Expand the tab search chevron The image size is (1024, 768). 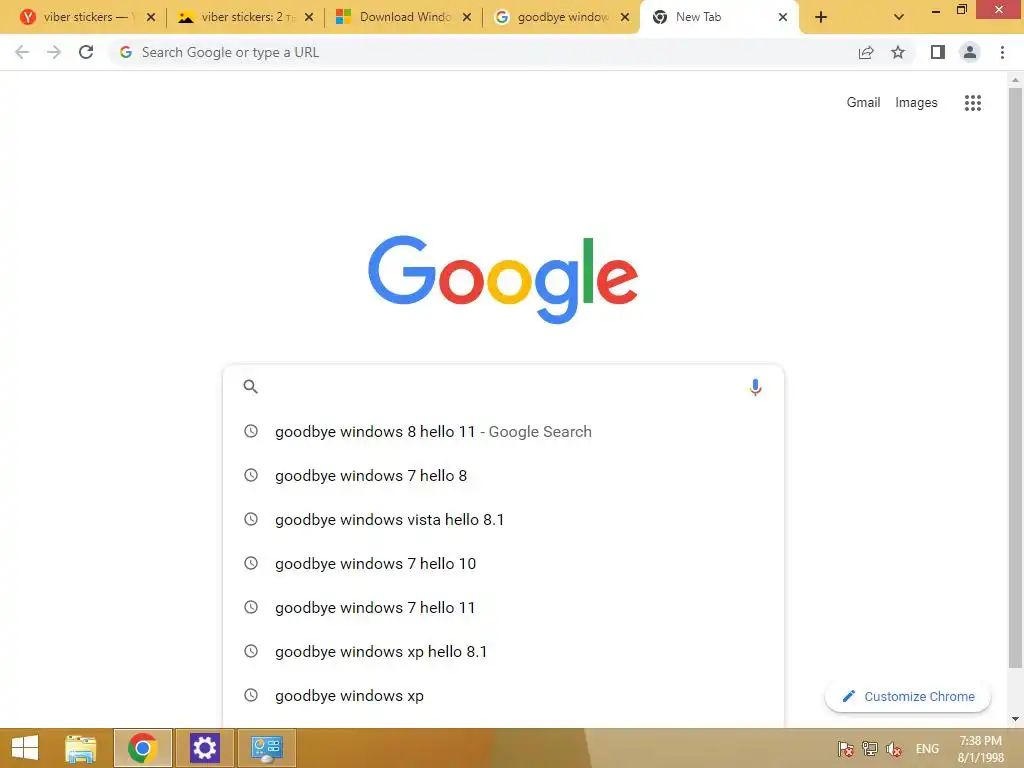[x=899, y=17]
